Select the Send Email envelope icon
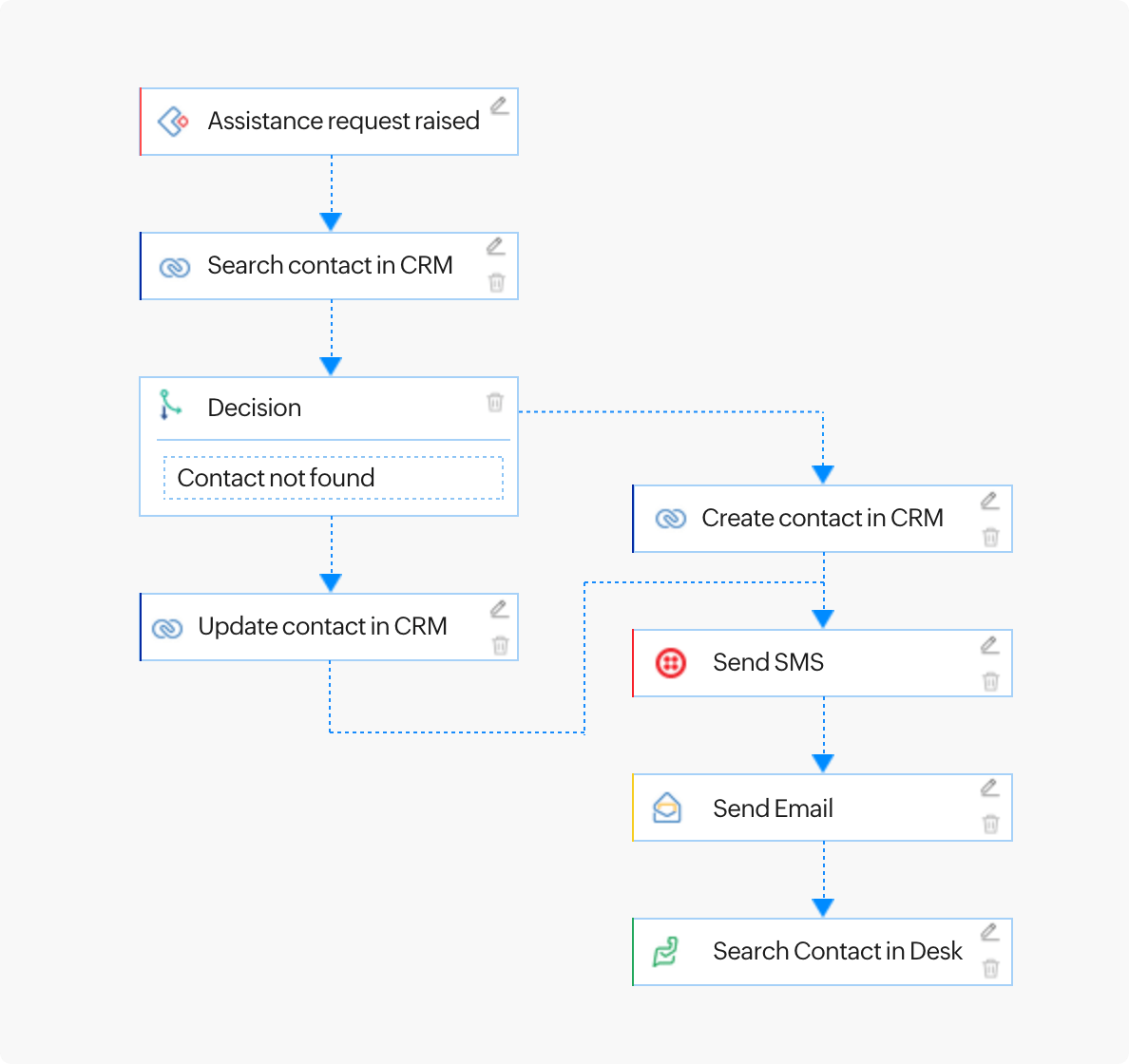The height and width of the screenshot is (1064, 1129). 667,807
